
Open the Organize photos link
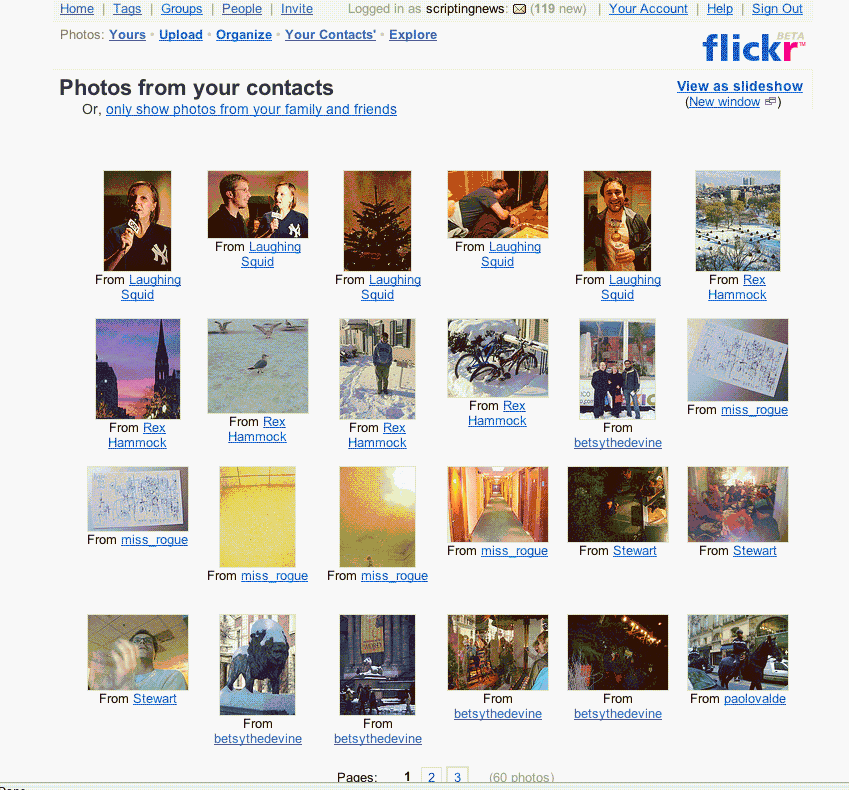pos(244,35)
